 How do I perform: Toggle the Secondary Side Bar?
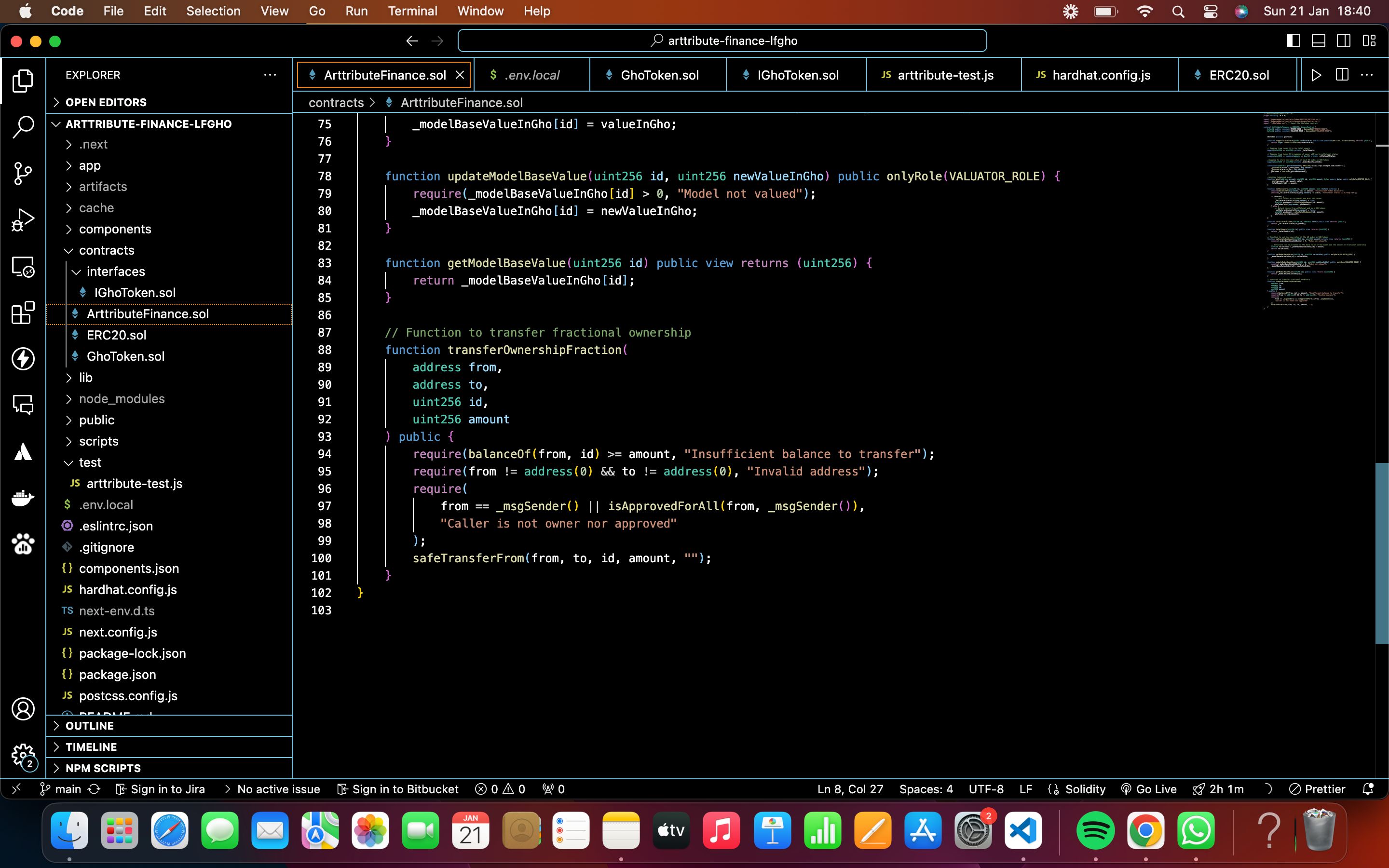click(1344, 41)
